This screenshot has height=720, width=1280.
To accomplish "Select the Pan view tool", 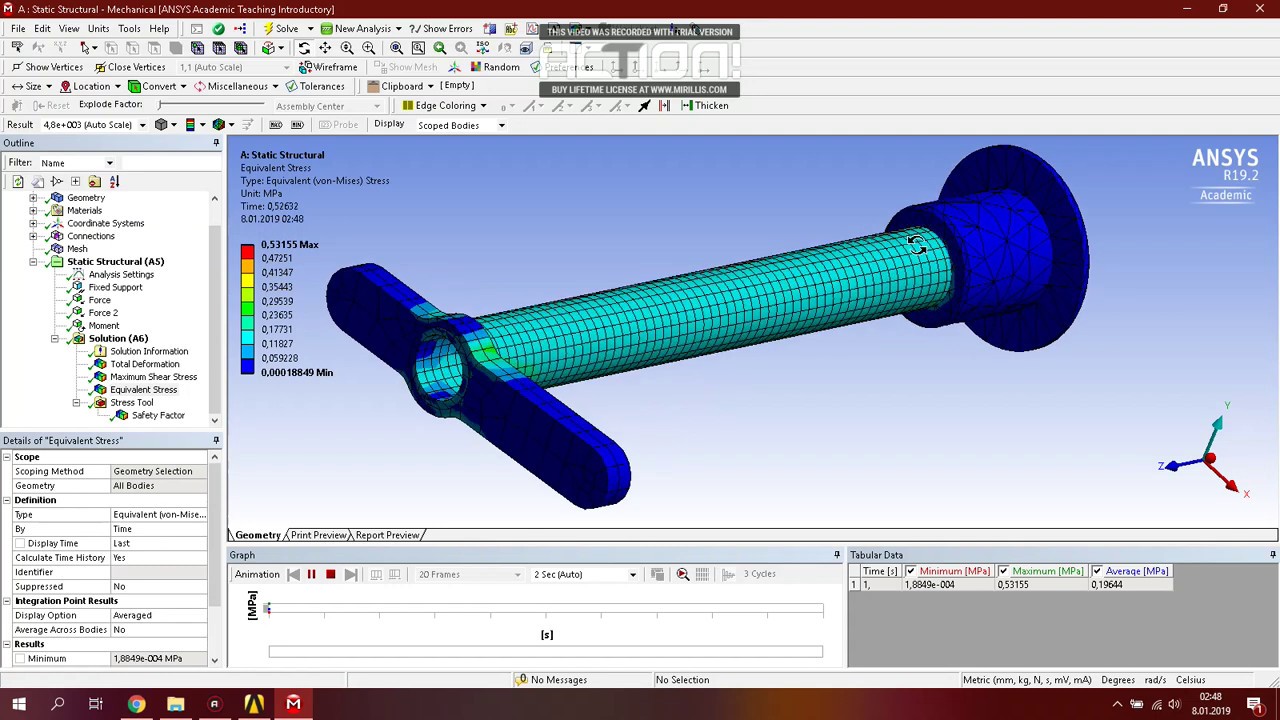I will point(325,48).
